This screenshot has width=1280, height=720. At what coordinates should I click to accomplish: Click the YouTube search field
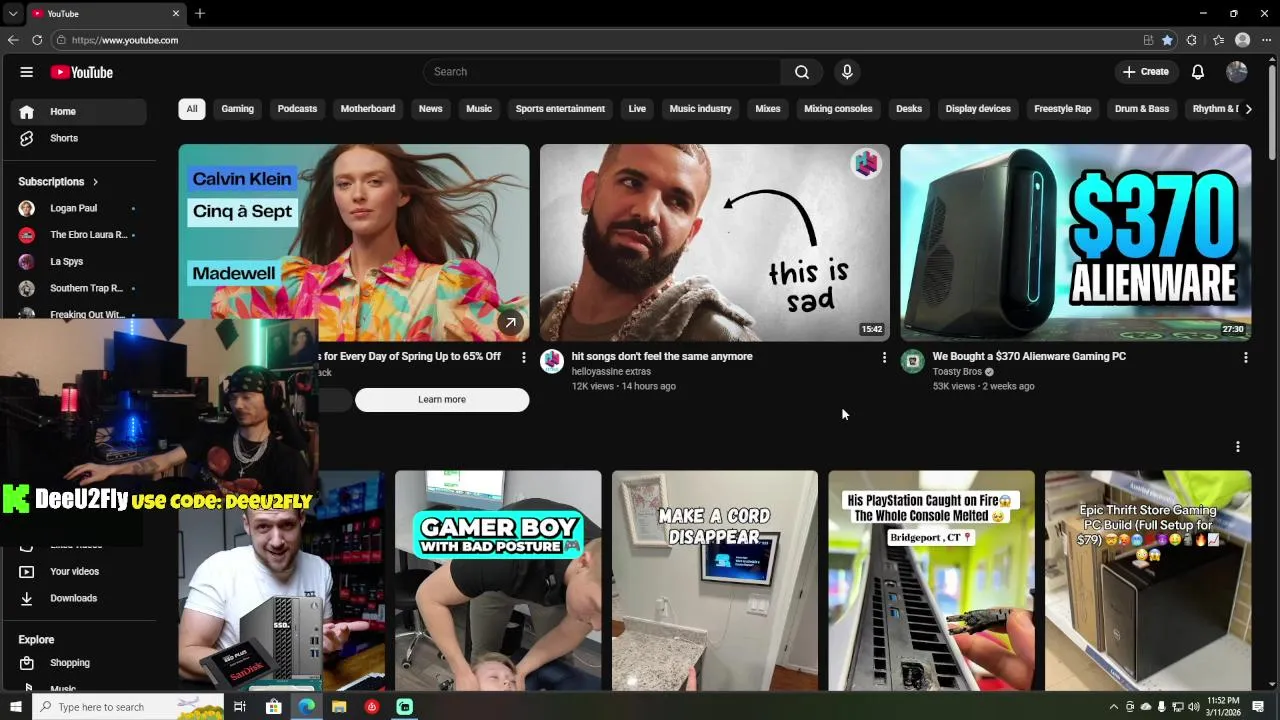pos(602,72)
